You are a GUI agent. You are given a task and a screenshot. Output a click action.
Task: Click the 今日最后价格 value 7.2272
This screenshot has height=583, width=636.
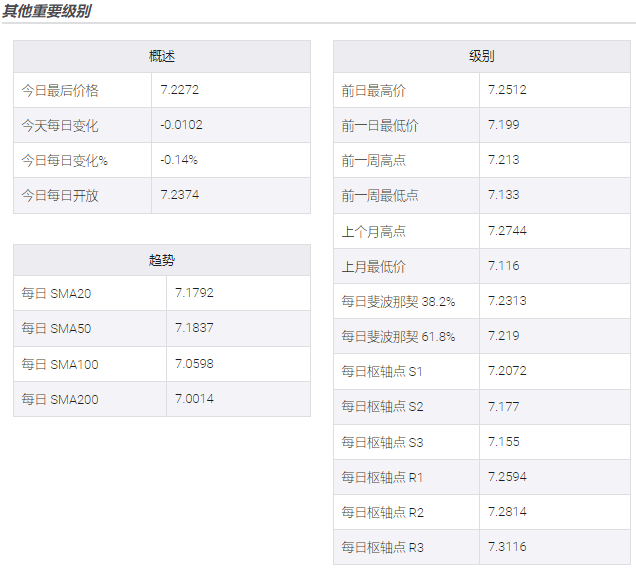coord(180,90)
